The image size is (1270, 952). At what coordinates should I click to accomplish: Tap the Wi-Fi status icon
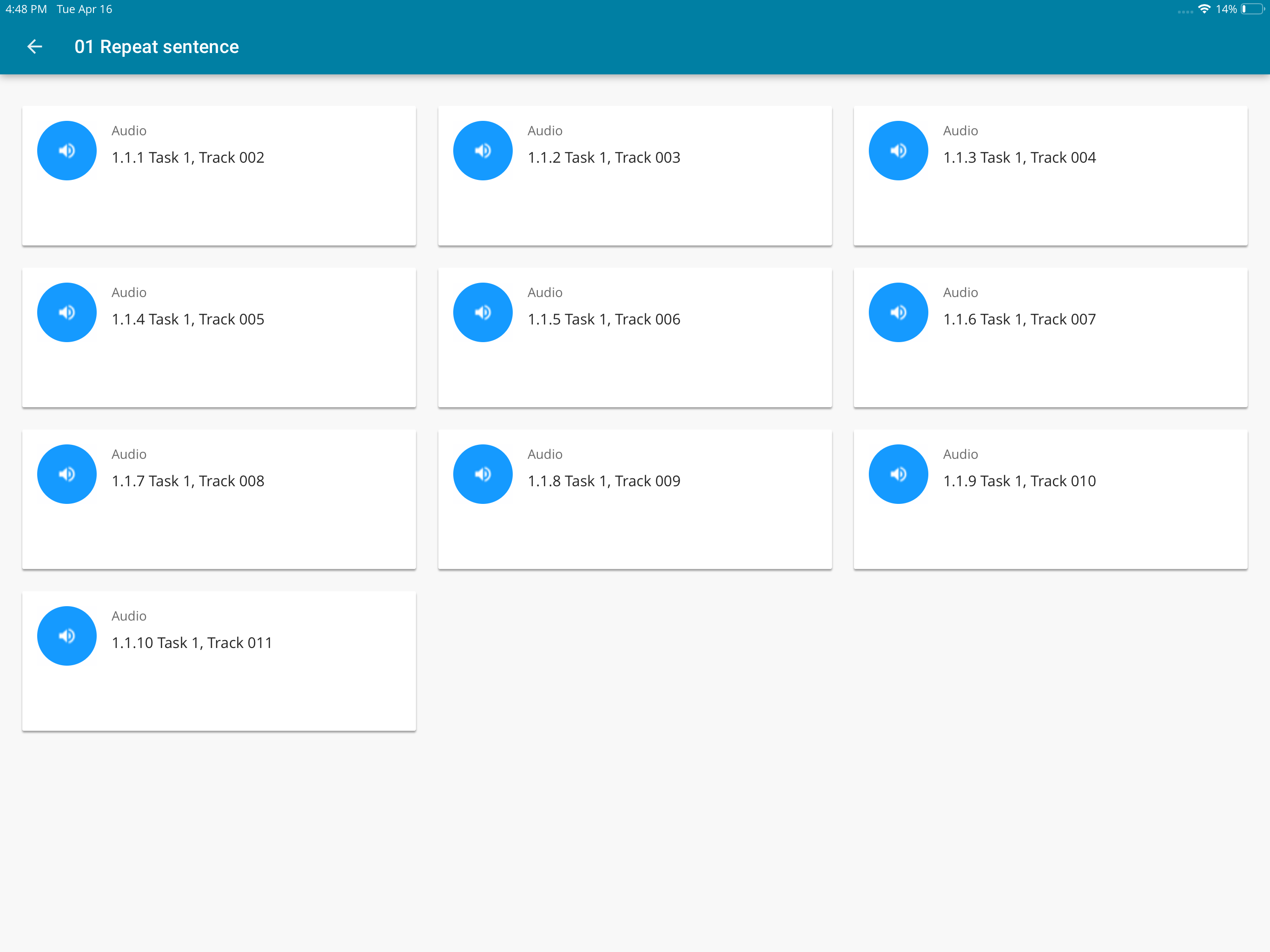[1204, 9]
